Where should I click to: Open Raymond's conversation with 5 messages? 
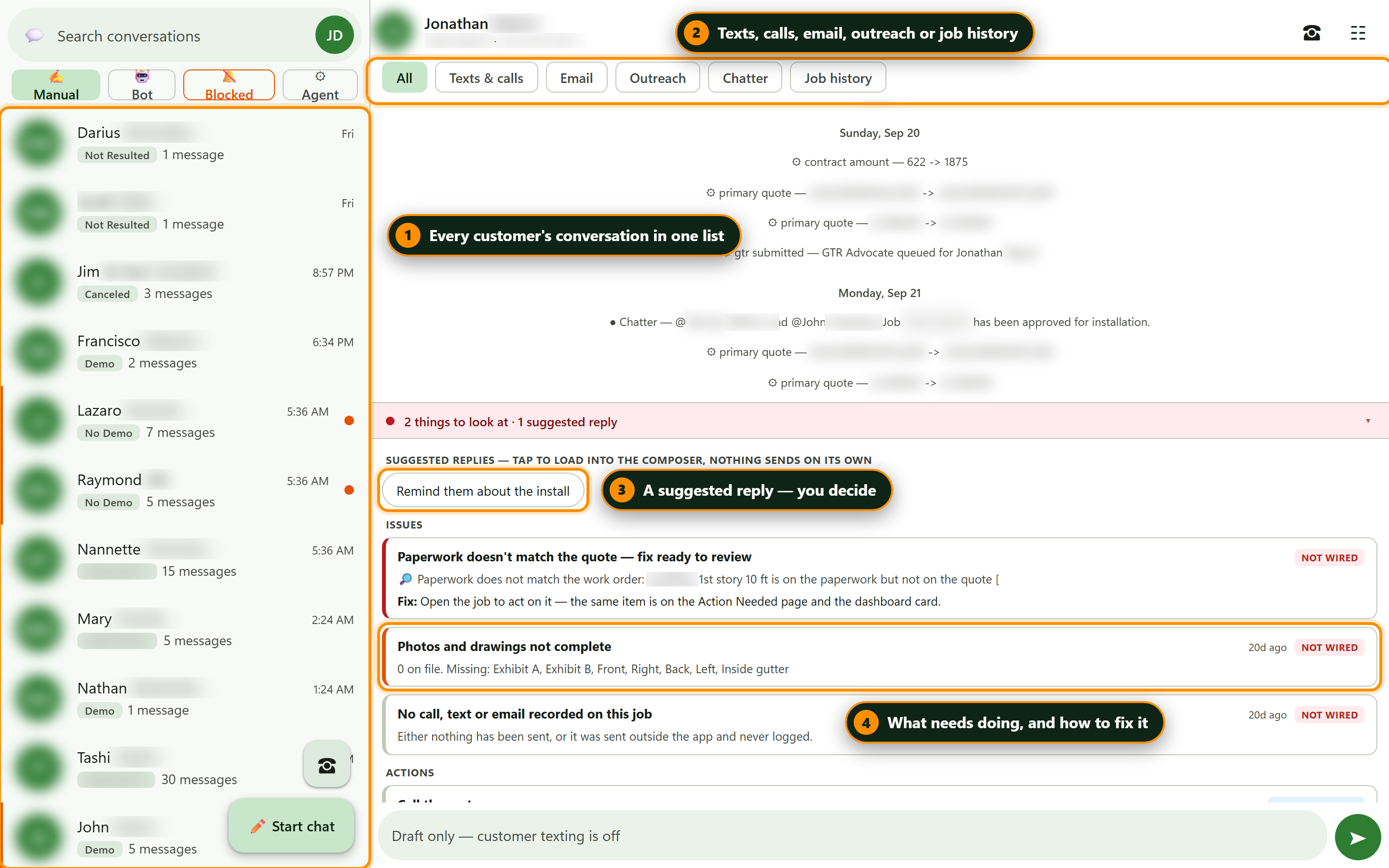(185, 490)
